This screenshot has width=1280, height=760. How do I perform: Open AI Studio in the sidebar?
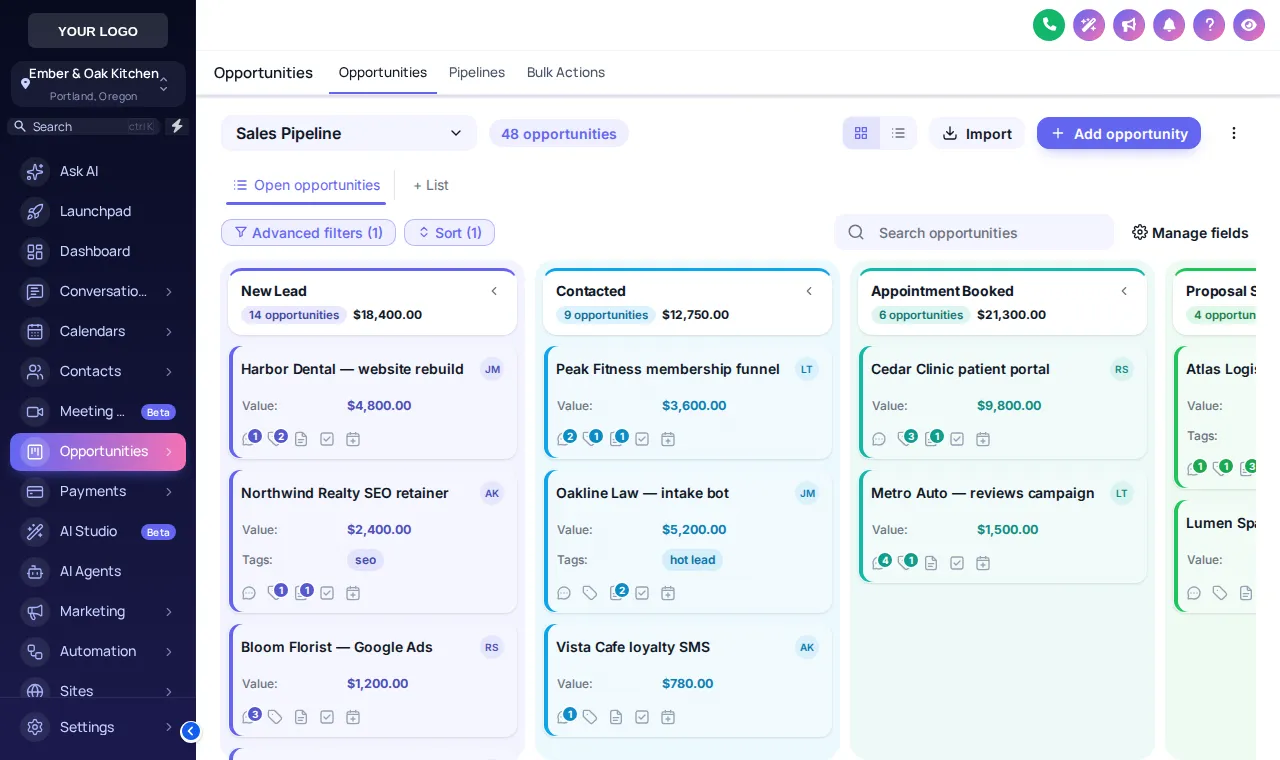98,531
